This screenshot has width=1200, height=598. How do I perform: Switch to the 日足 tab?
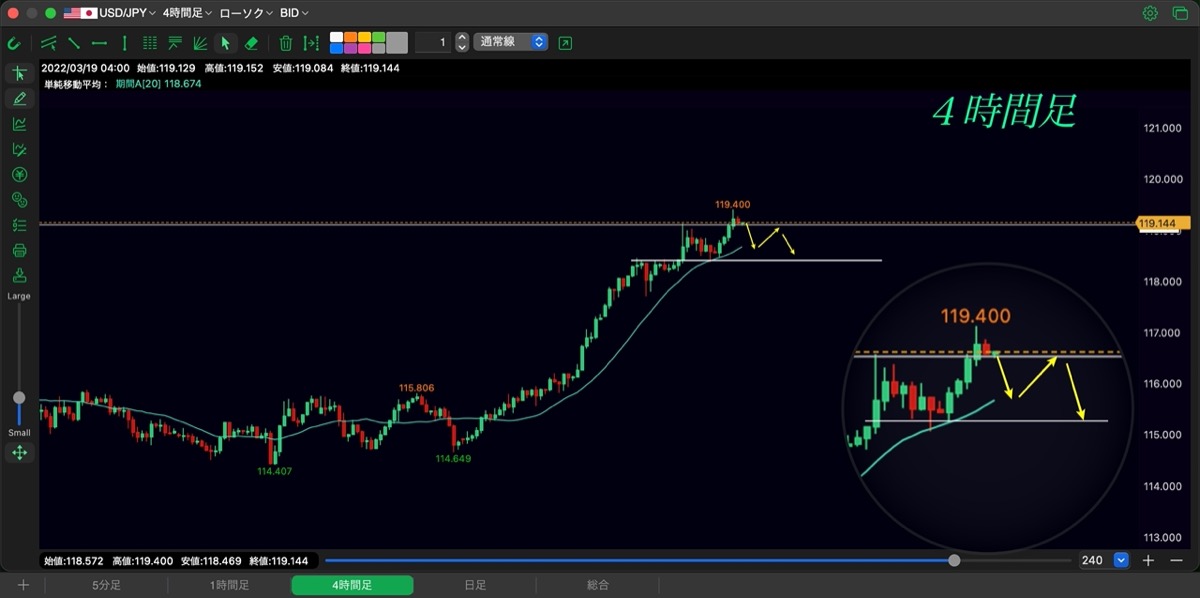pos(475,585)
